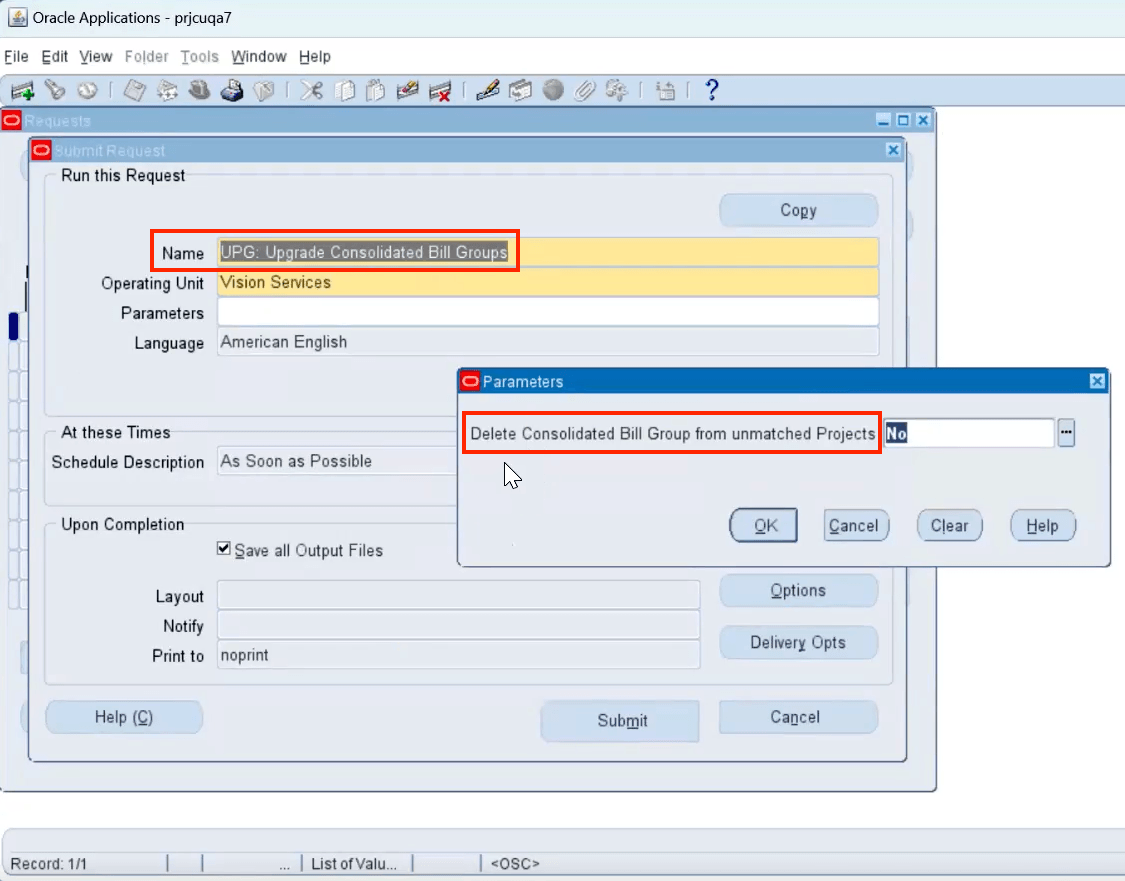Image resolution: width=1125 pixels, height=881 pixels.
Task: Close the Parameters dialog
Action: [1097, 381]
